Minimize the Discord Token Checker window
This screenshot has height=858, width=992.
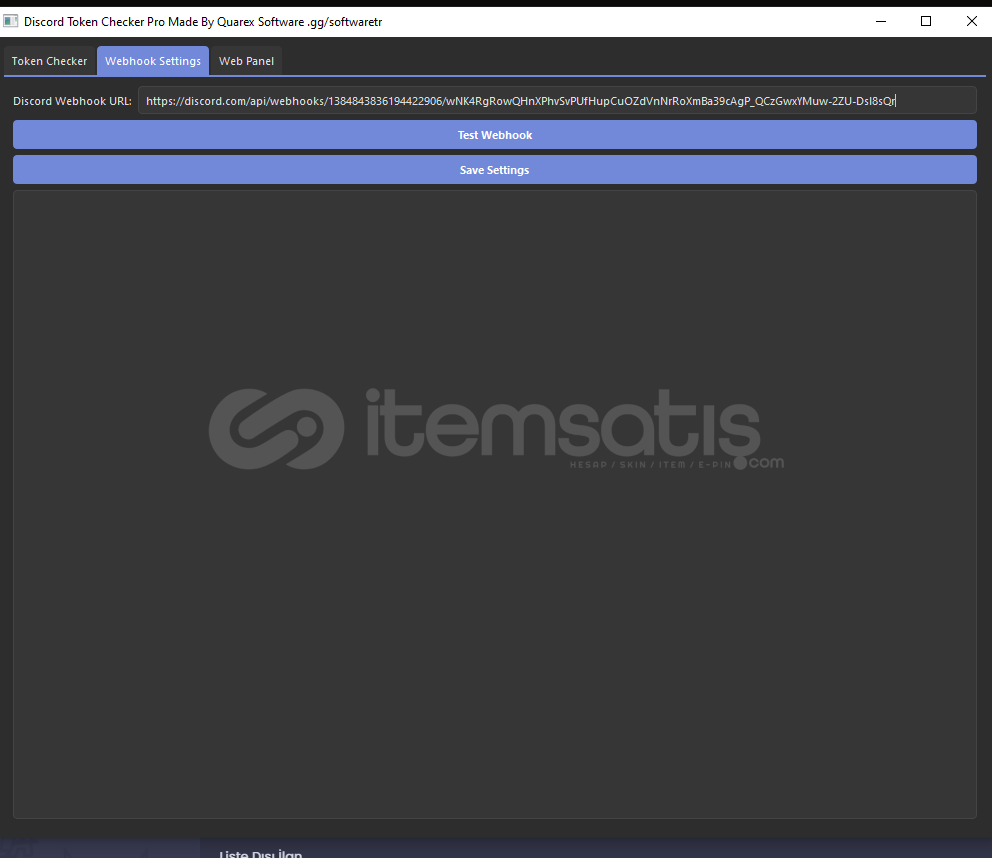(881, 22)
